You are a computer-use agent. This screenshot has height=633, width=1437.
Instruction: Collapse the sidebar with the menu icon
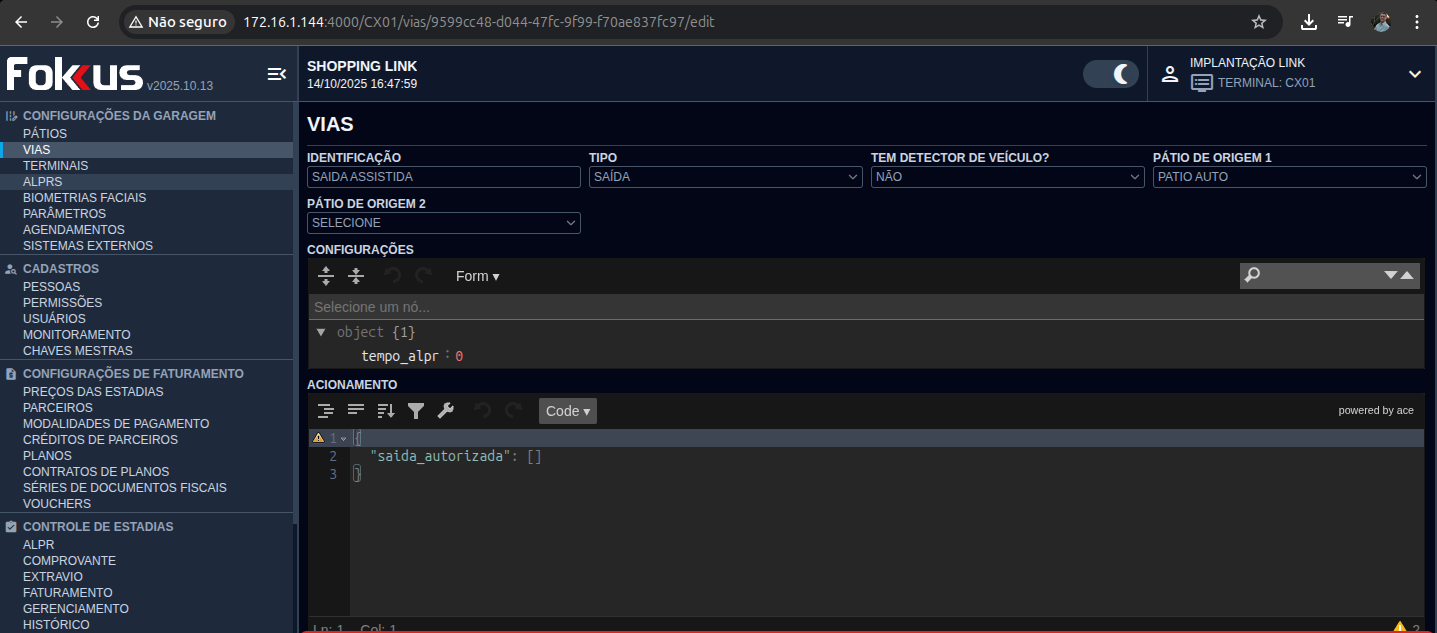[x=277, y=74]
